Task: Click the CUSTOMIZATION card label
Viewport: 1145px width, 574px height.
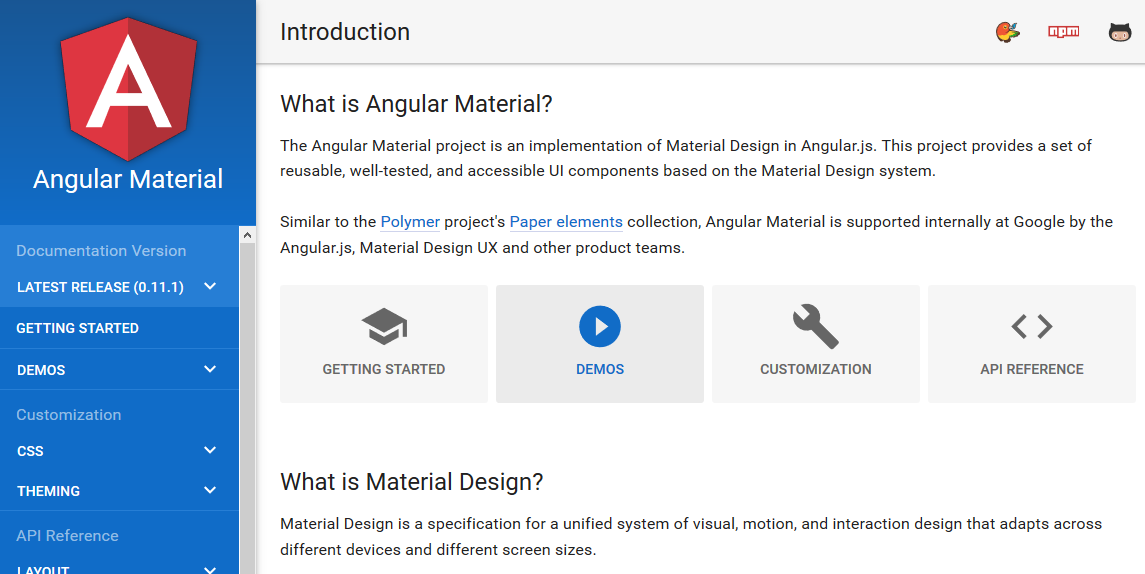Action: [816, 370]
